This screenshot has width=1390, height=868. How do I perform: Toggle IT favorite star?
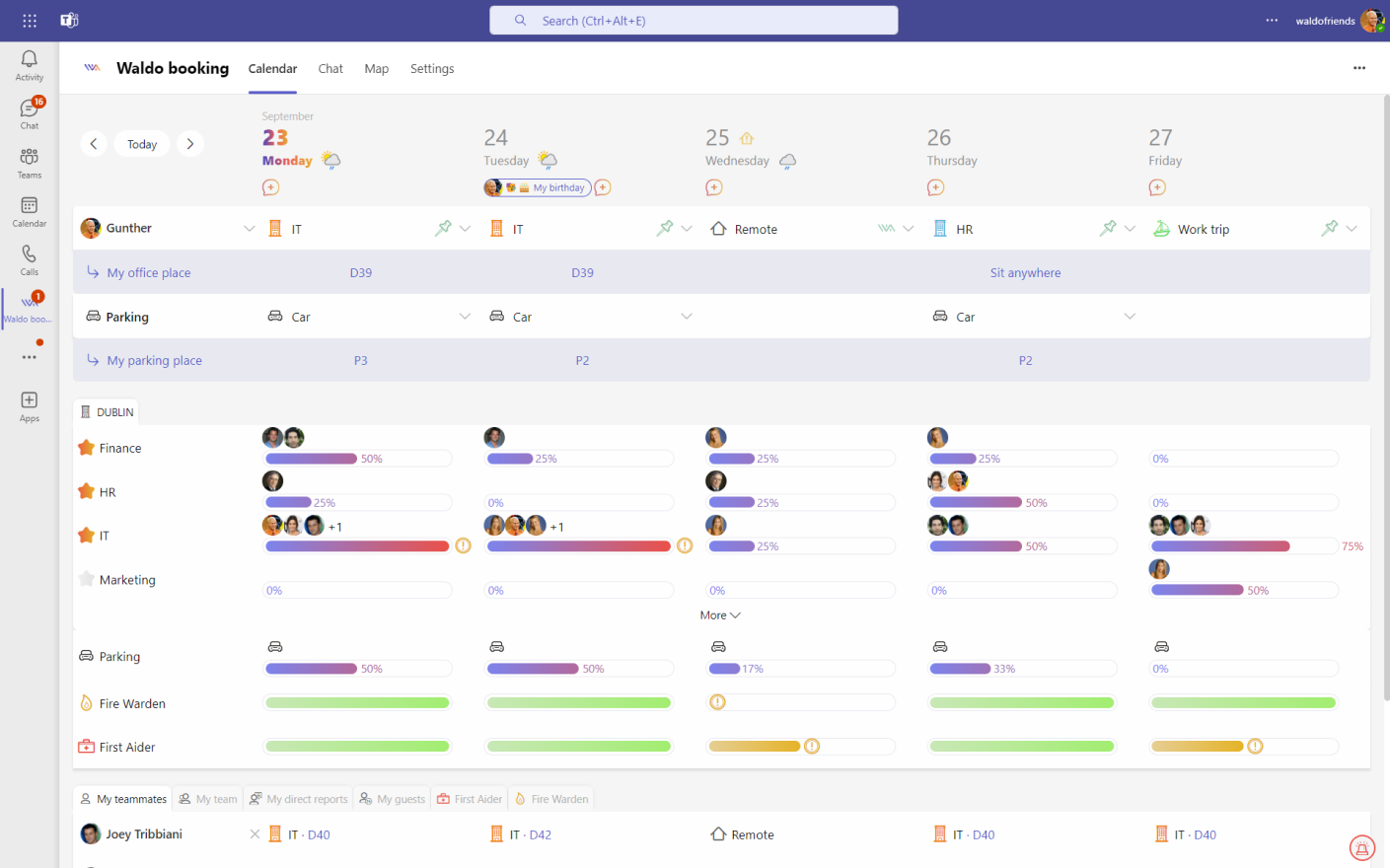[x=86, y=536]
